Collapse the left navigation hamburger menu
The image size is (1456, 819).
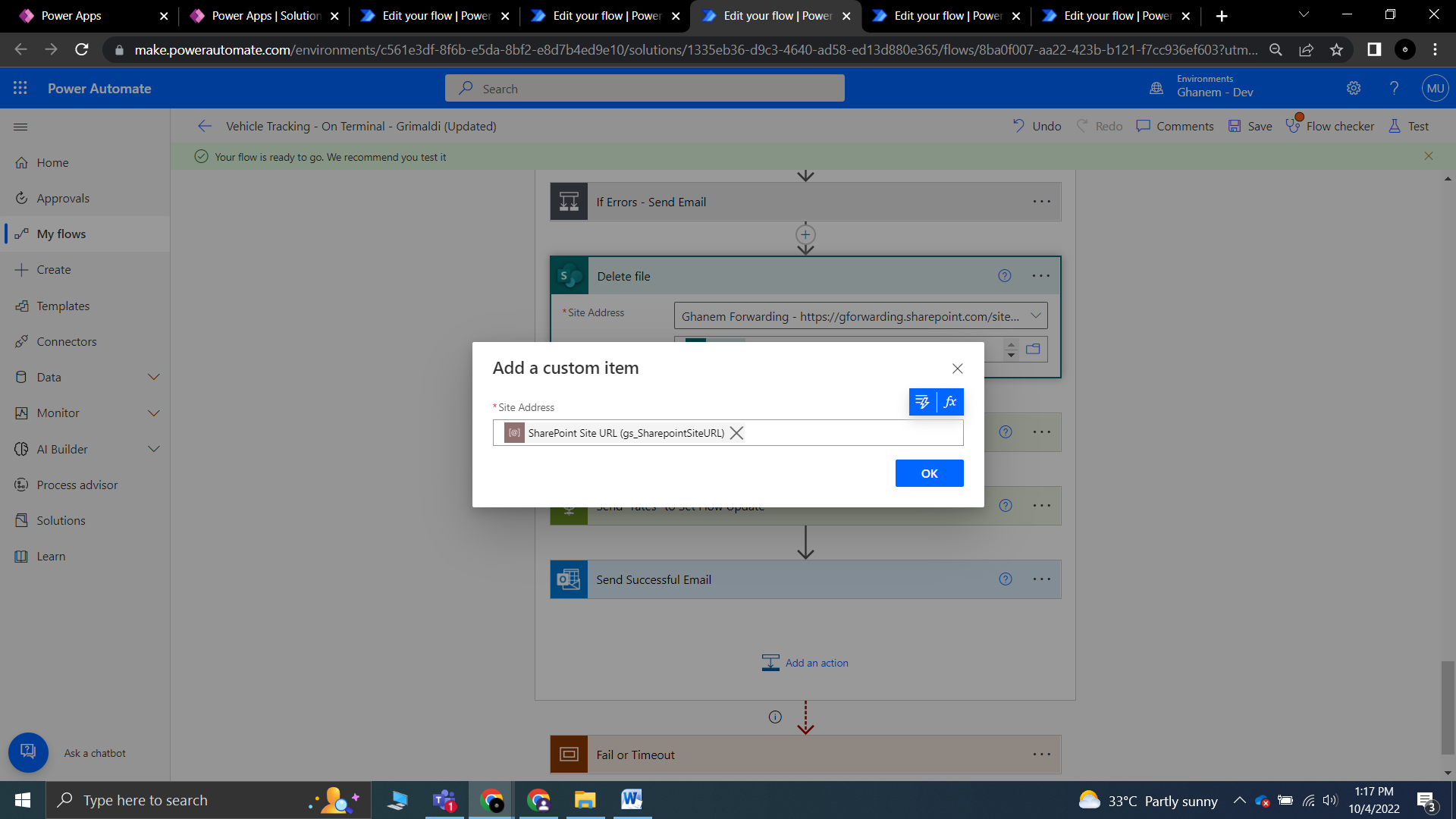(x=20, y=127)
